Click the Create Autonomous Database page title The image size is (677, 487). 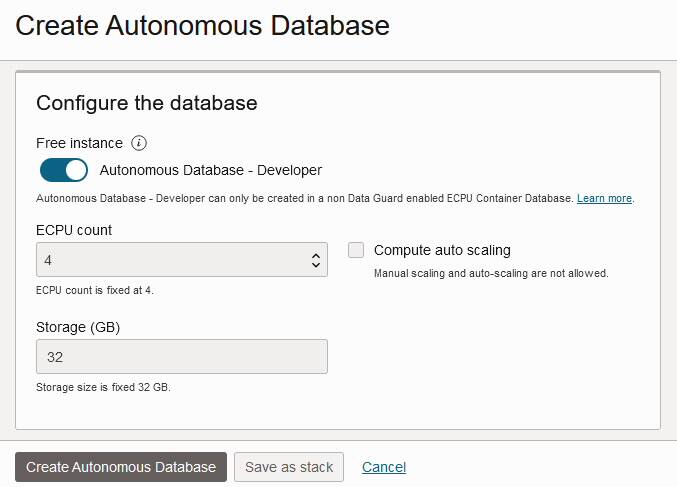pos(202,26)
